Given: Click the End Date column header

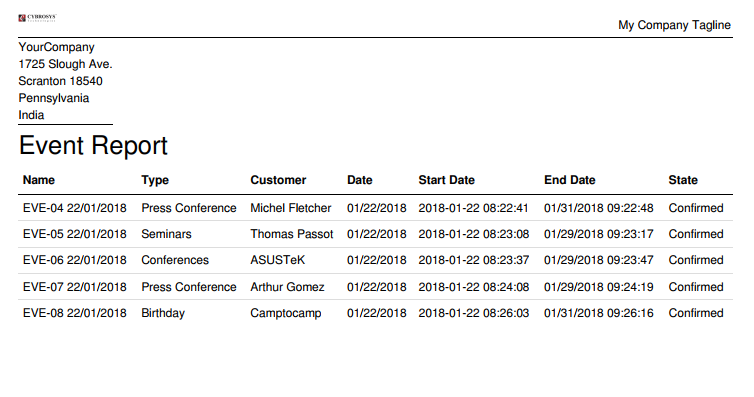Looking at the screenshot, I should (569, 180).
